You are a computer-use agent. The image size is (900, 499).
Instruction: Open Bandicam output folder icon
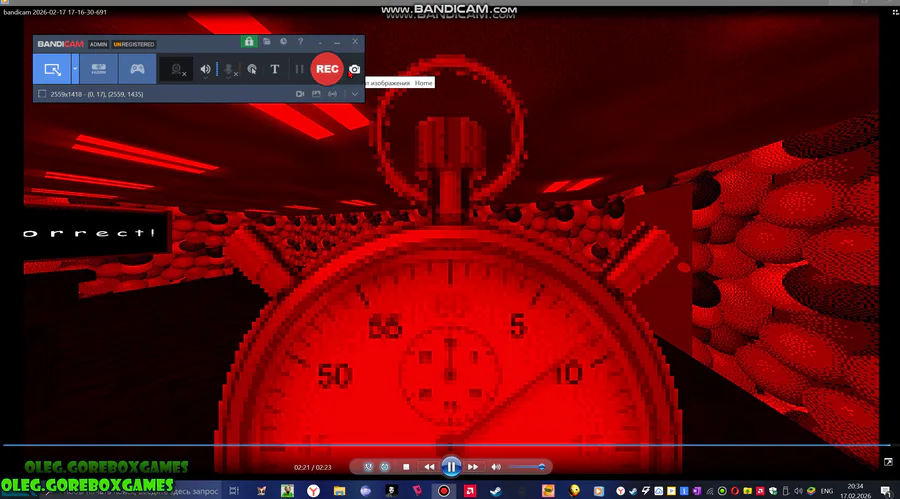pos(267,42)
